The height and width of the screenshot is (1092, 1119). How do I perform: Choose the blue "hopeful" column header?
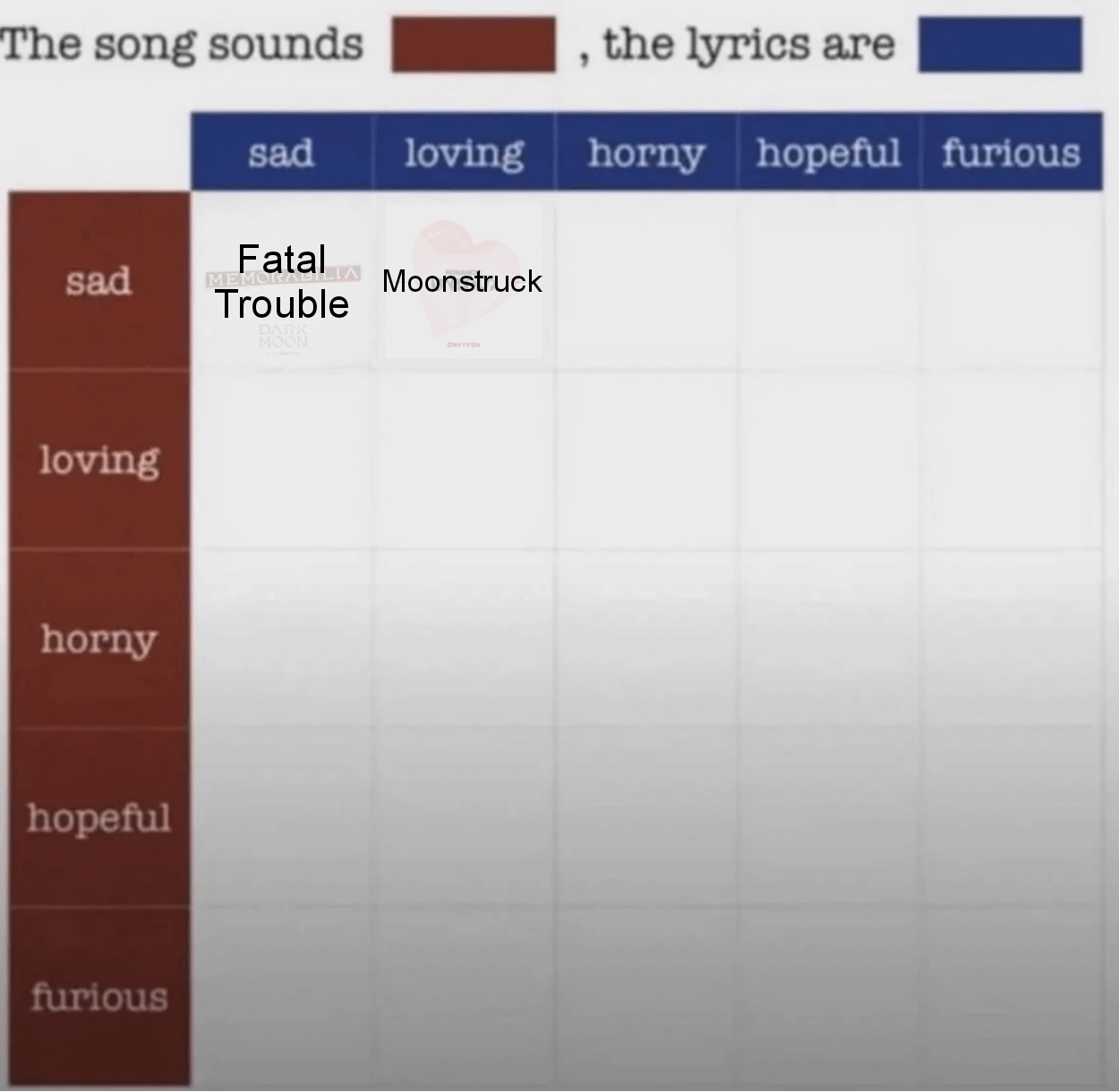coord(828,152)
